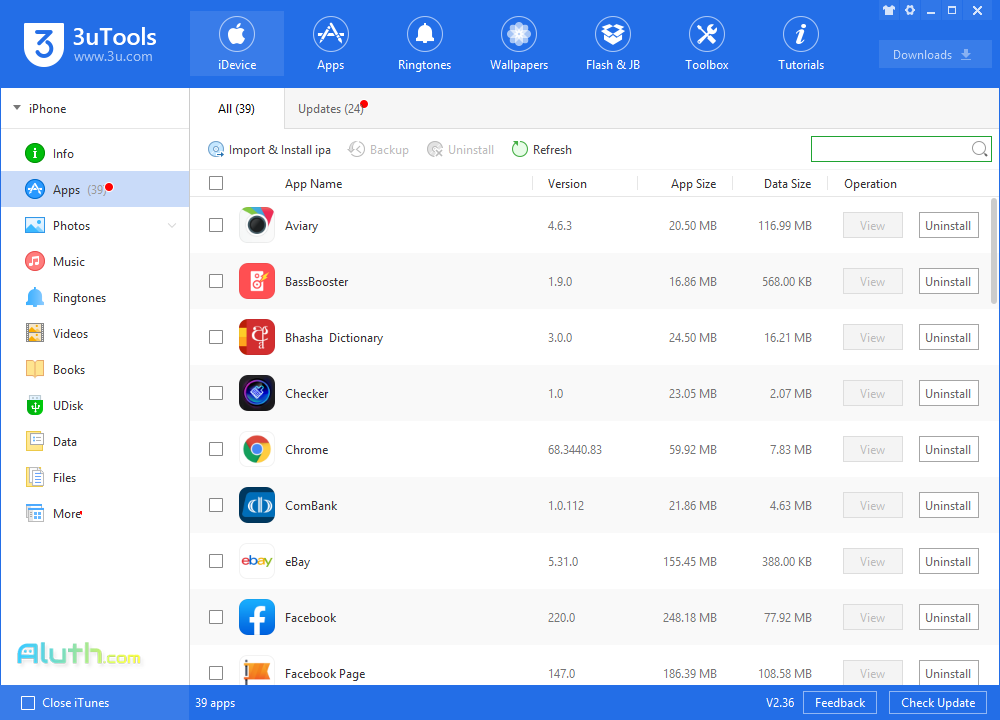The height and width of the screenshot is (720, 1000).
Task: Check the checkbox next to Chrome
Action: tap(216, 449)
